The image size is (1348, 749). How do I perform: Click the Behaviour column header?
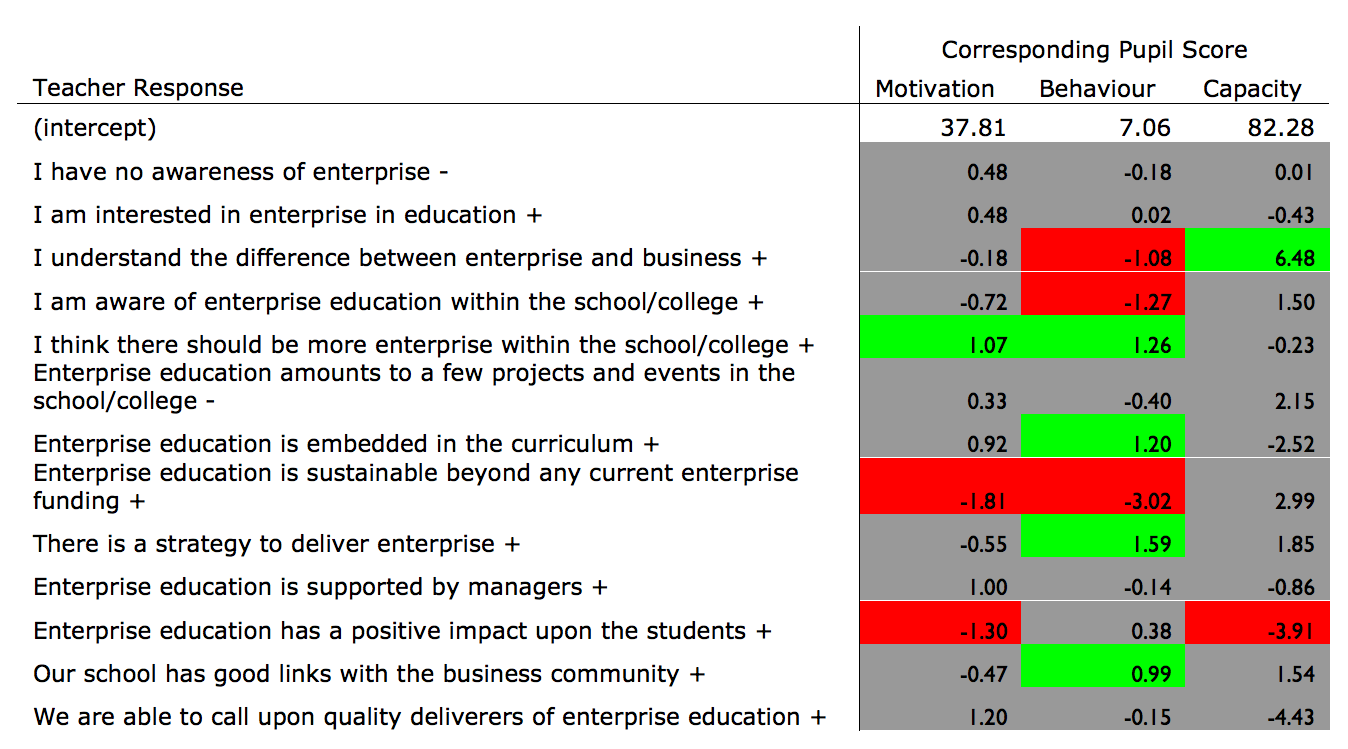click(x=1097, y=89)
